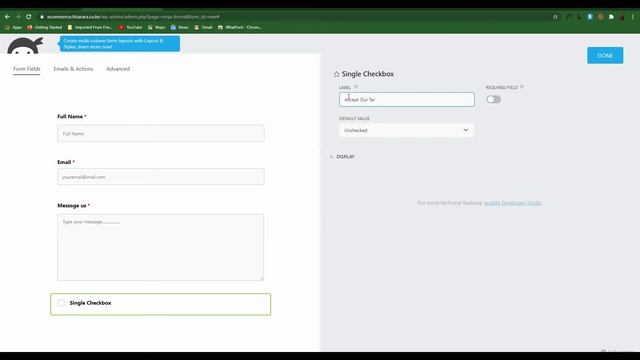
Task: Click the Email input field
Action: click(x=161, y=177)
